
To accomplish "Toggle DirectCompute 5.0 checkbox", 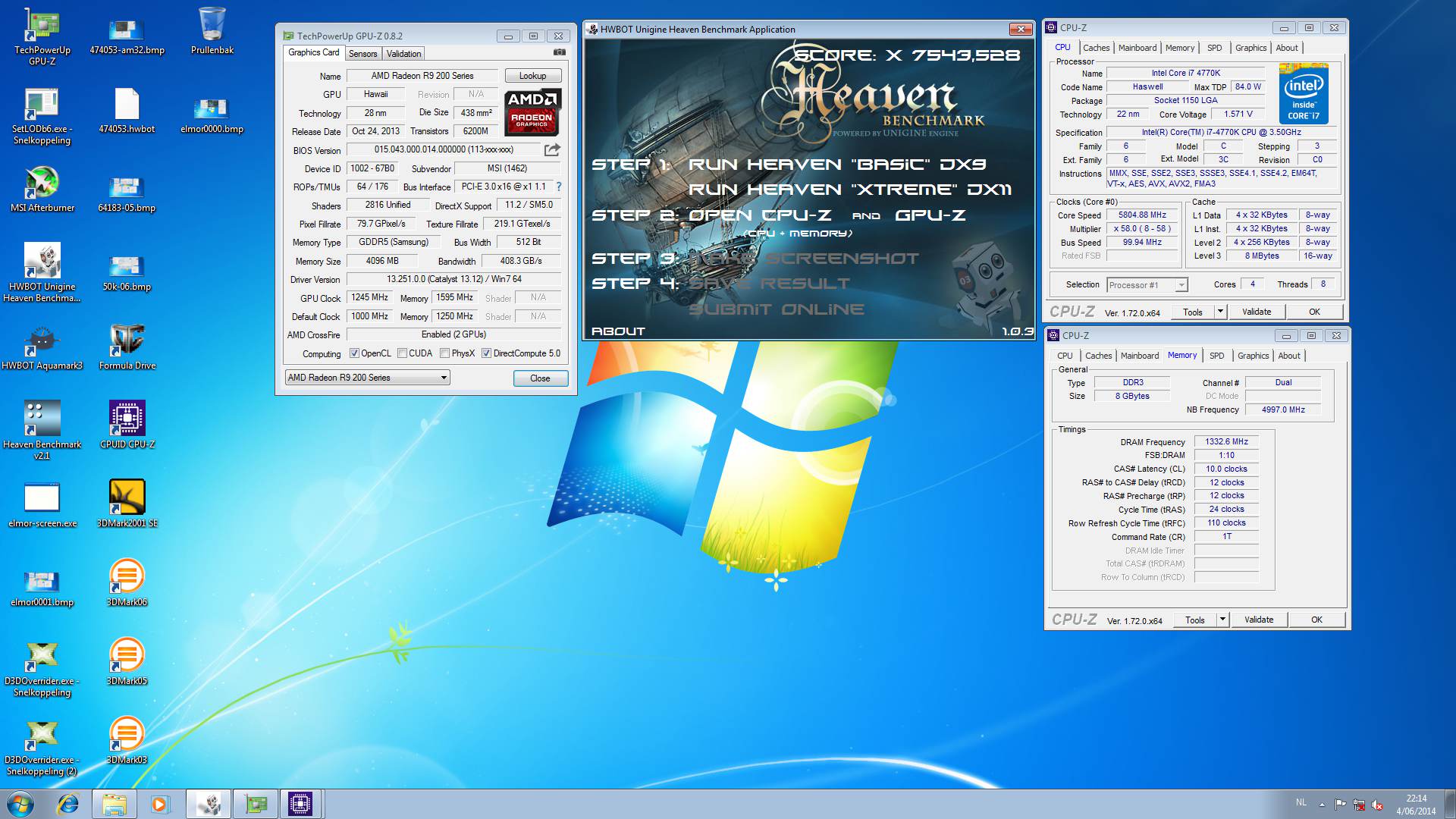I will (487, 353).
